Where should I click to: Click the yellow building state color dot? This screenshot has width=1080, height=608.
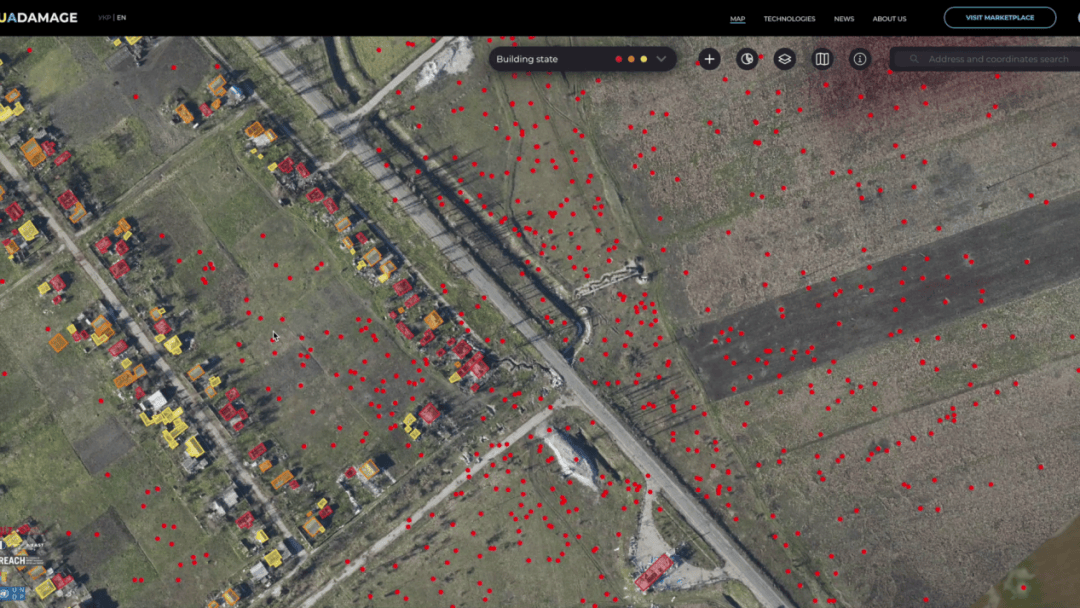(x=643, y=59)
